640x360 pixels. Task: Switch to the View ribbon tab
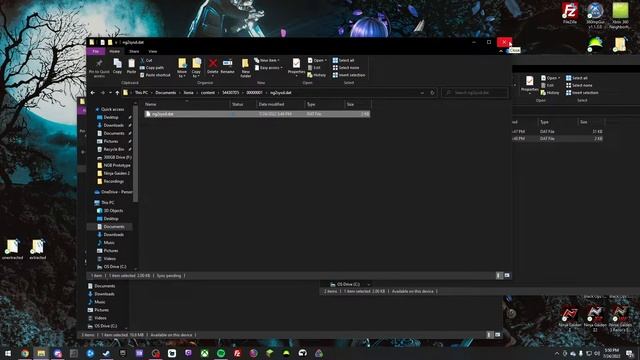click(153, 51)
